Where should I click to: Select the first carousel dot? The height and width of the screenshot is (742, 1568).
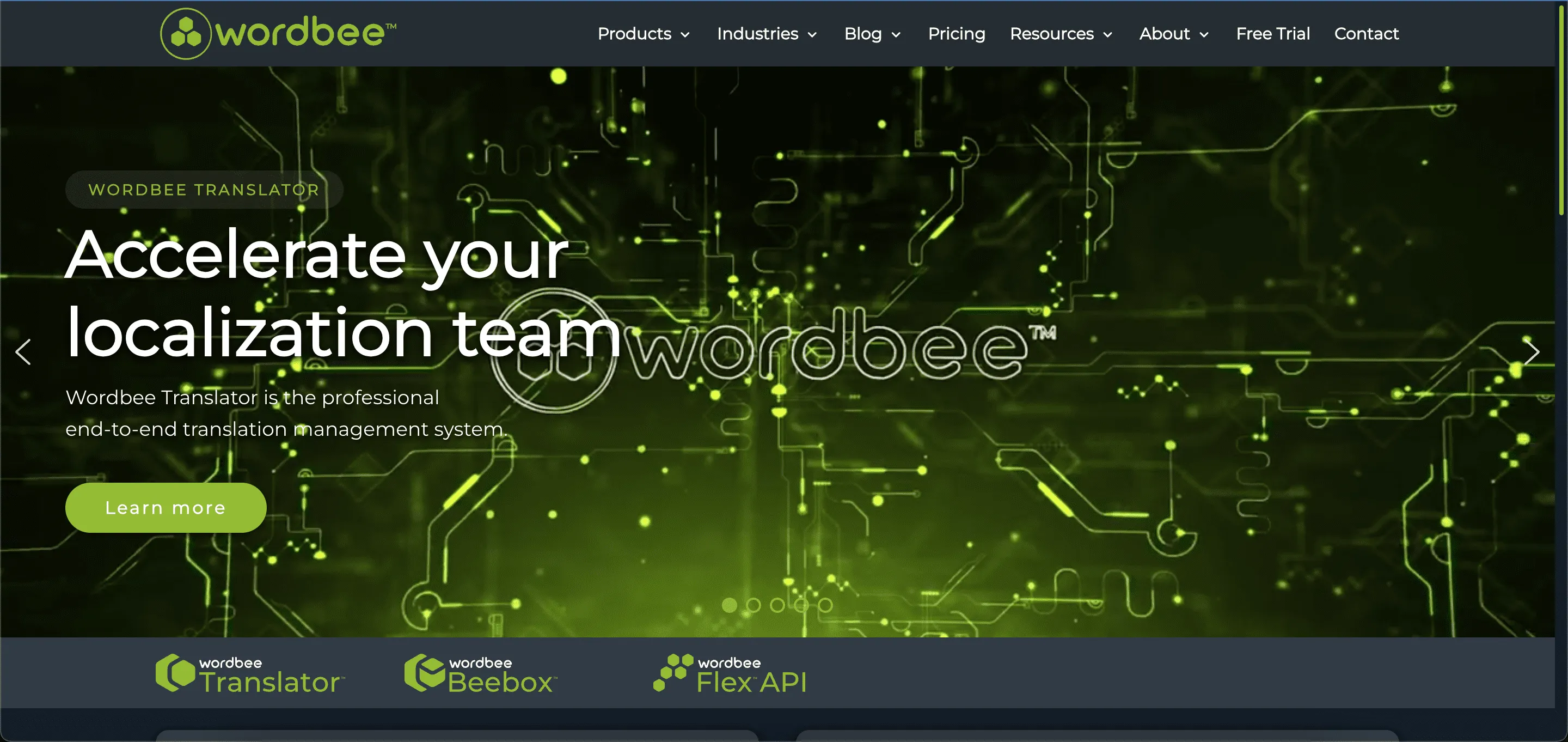point(729,605)
